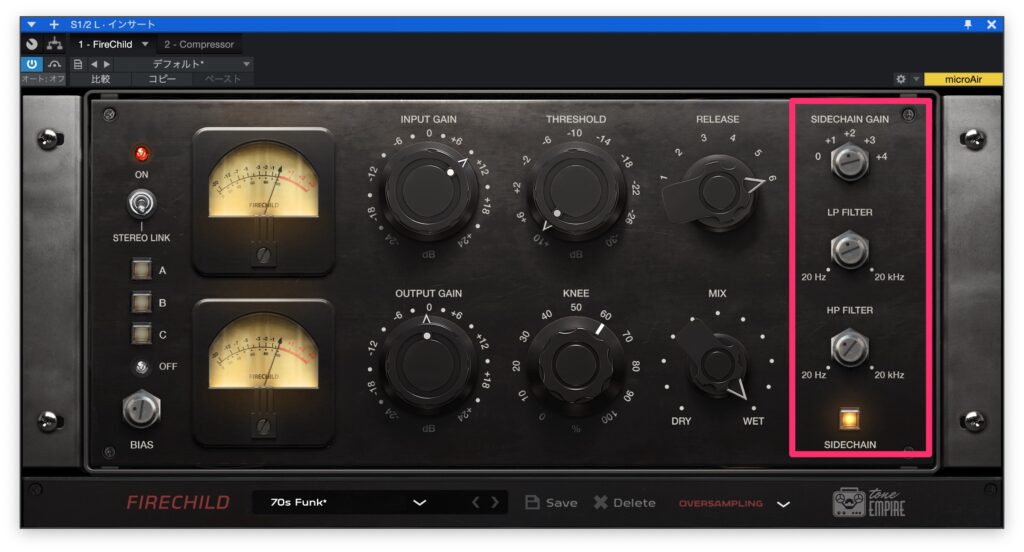Pin the plugin window with pin icon
The image size is (1024, 552).
968,24
